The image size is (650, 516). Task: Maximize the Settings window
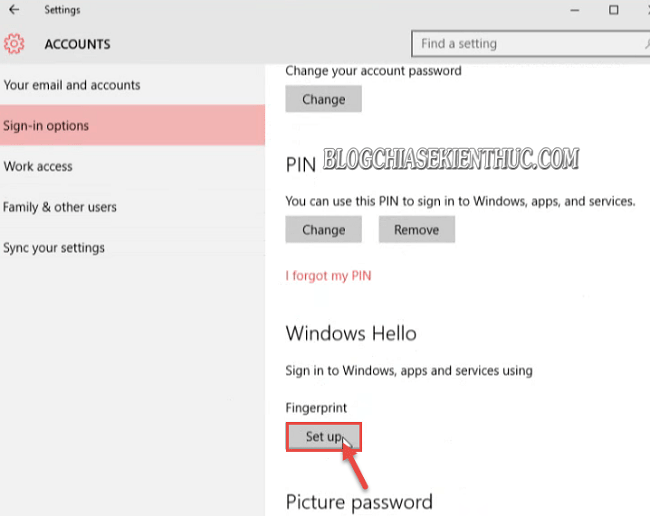click(x=614, y=10)
